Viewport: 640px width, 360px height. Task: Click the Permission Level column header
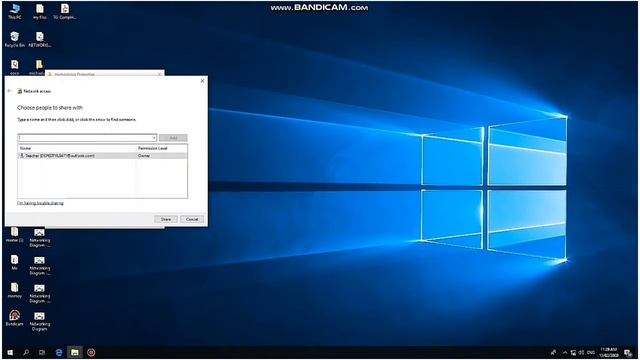(162, 148)
